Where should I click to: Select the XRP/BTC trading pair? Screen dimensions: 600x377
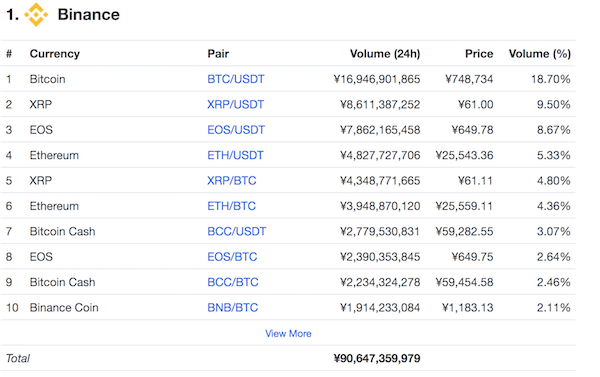232,181
